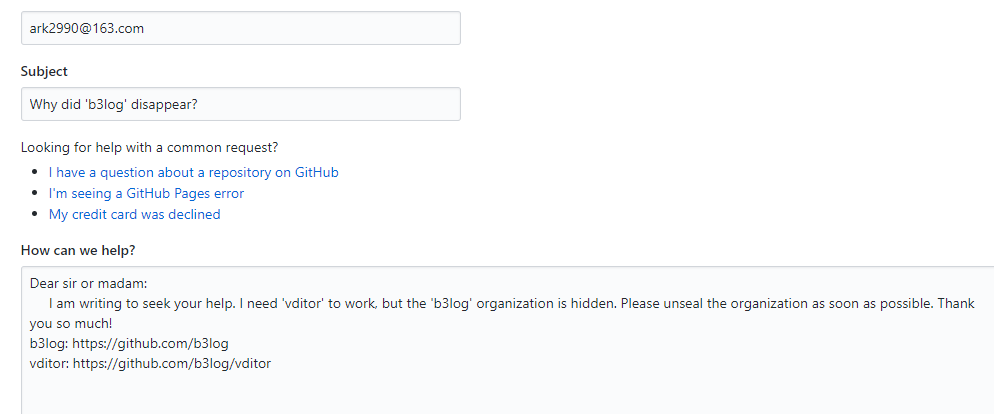Click bullet beside GitHub Pages error link
Image resolution: width=994 pixels, height=414 pixels.
(x=36, y=194)
